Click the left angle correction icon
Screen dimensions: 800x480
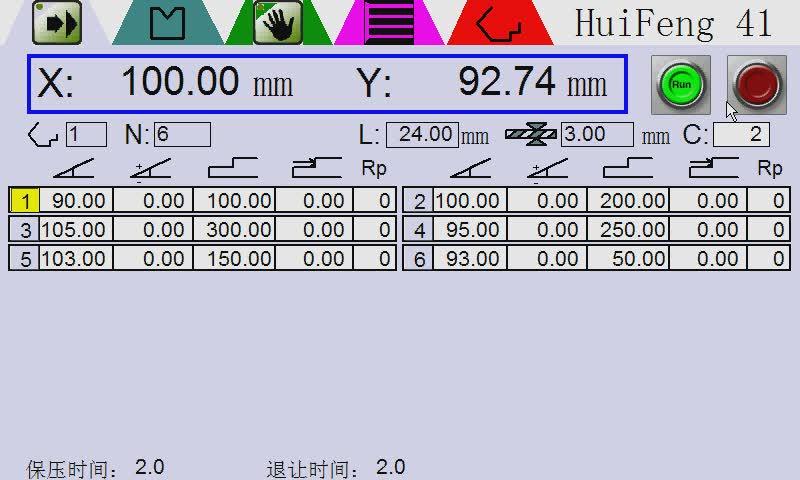(150, 170)
